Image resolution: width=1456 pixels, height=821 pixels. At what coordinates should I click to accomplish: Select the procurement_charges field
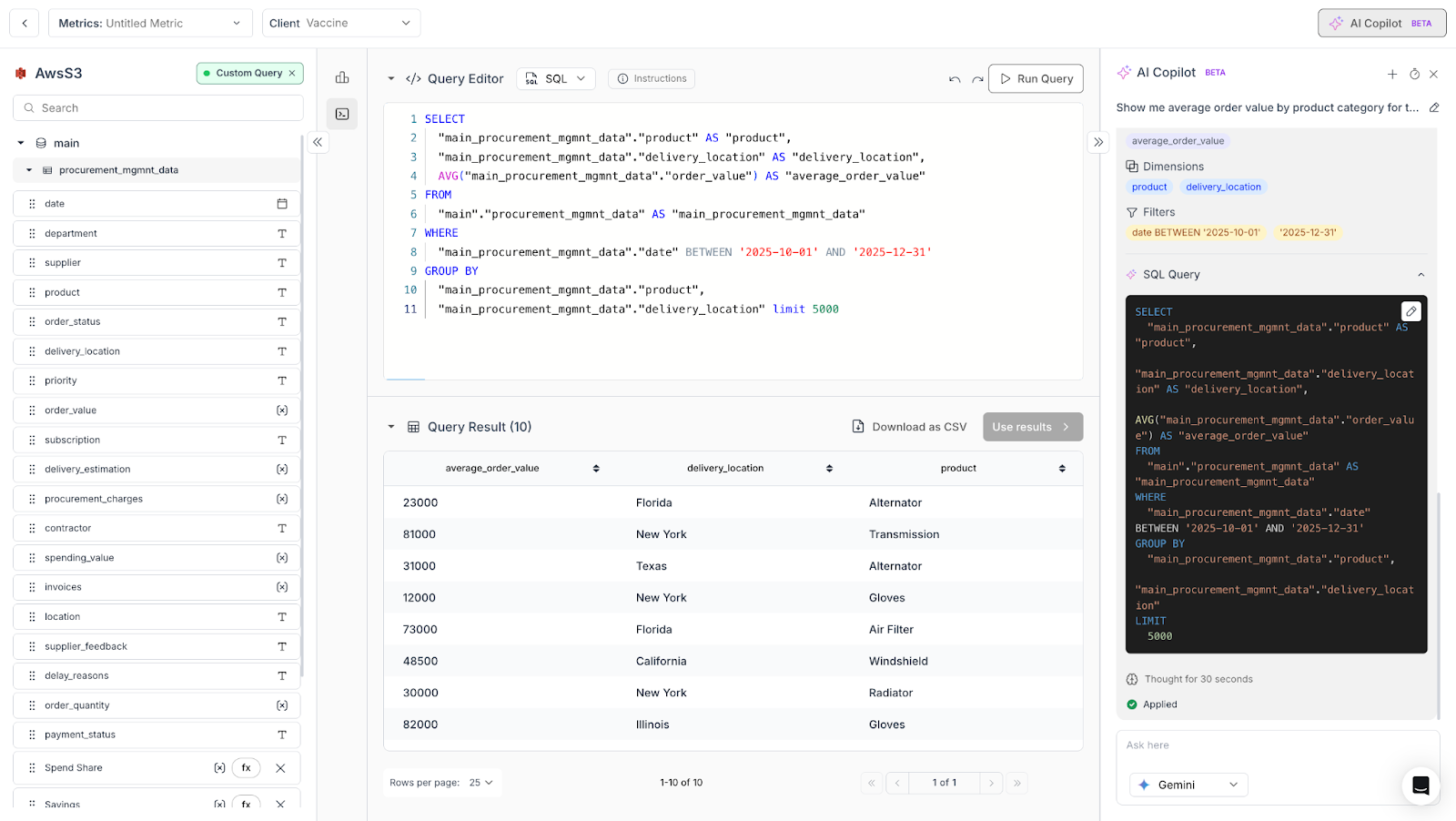tap(157, 499)
